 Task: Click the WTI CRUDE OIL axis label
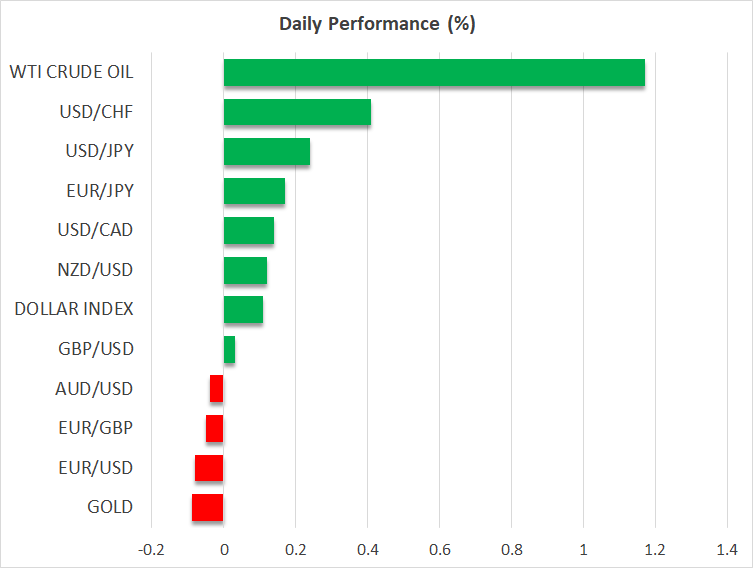tap(70, 73)
